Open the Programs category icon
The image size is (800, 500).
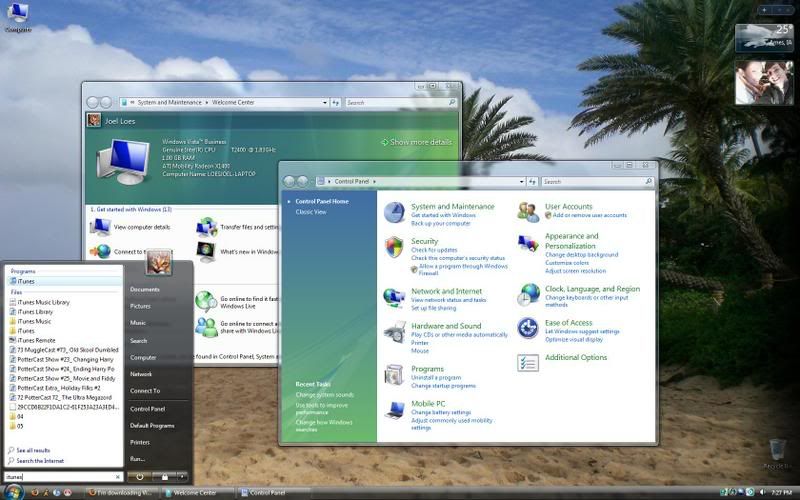point(394,375)
